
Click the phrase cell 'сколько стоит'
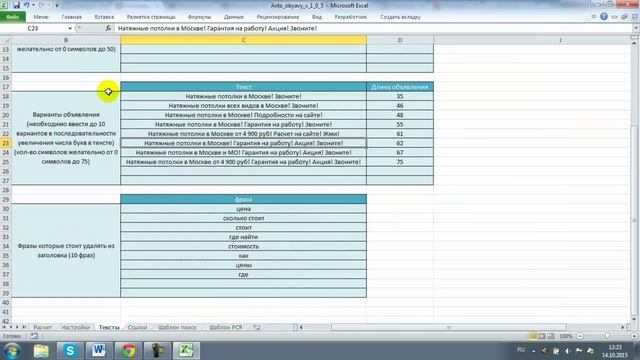coord(243,218)
